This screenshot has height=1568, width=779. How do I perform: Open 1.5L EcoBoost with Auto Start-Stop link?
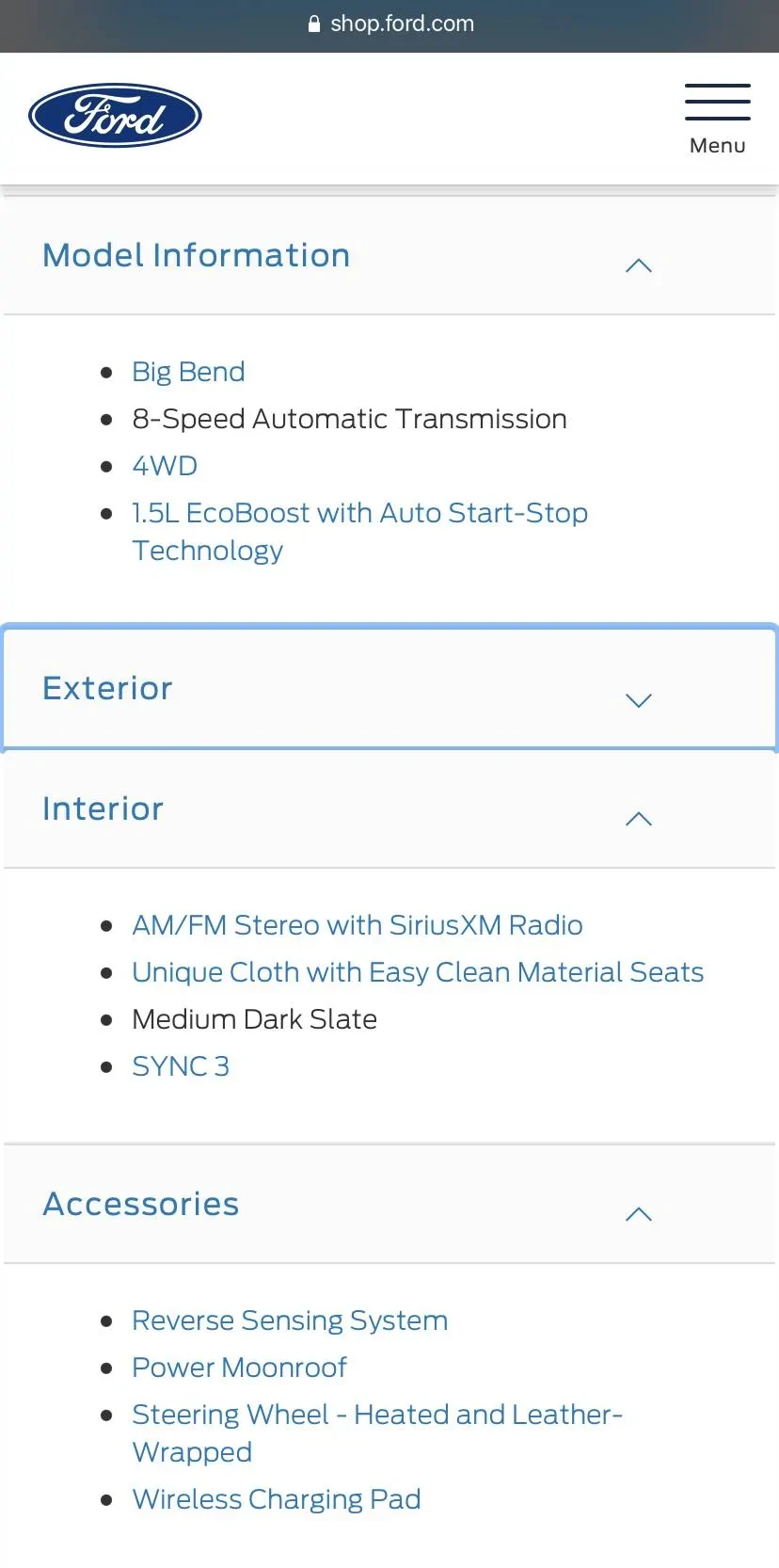359,513
